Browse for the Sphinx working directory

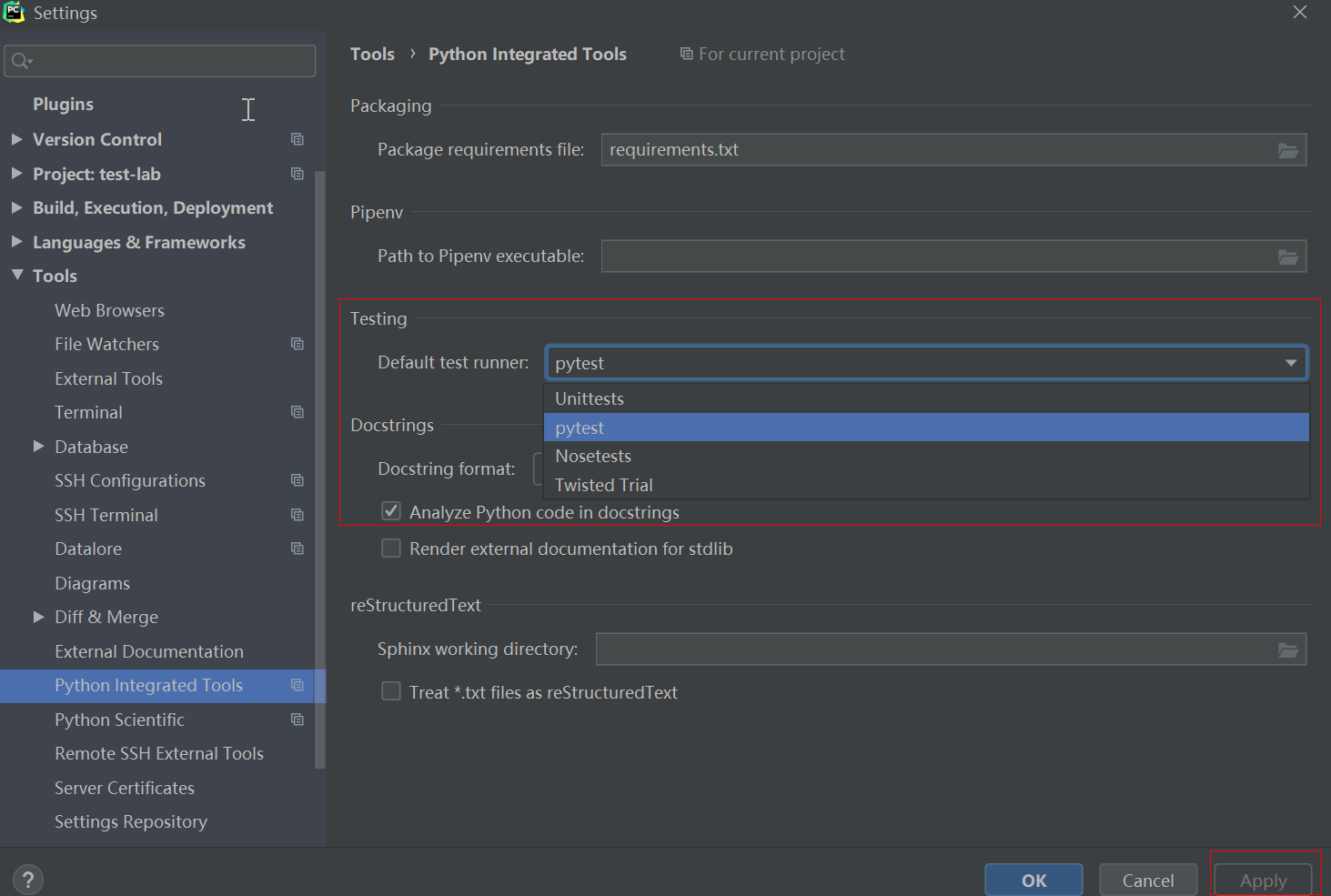point(1288,649)
